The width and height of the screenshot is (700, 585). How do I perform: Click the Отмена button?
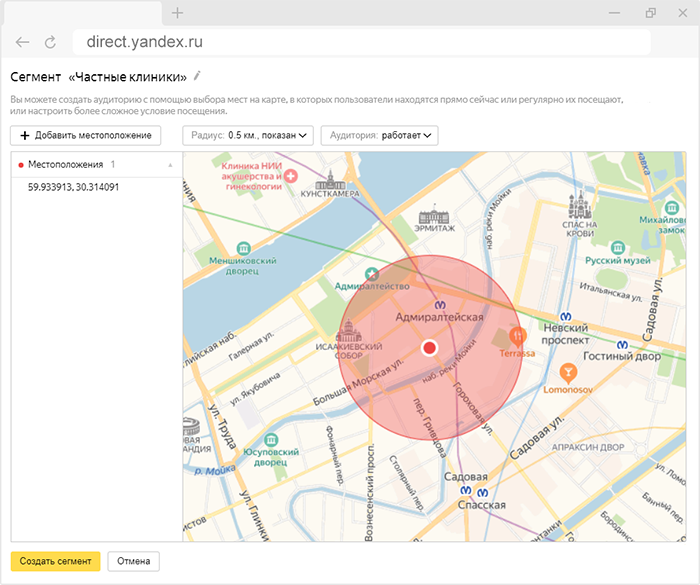tap(133, 561)
